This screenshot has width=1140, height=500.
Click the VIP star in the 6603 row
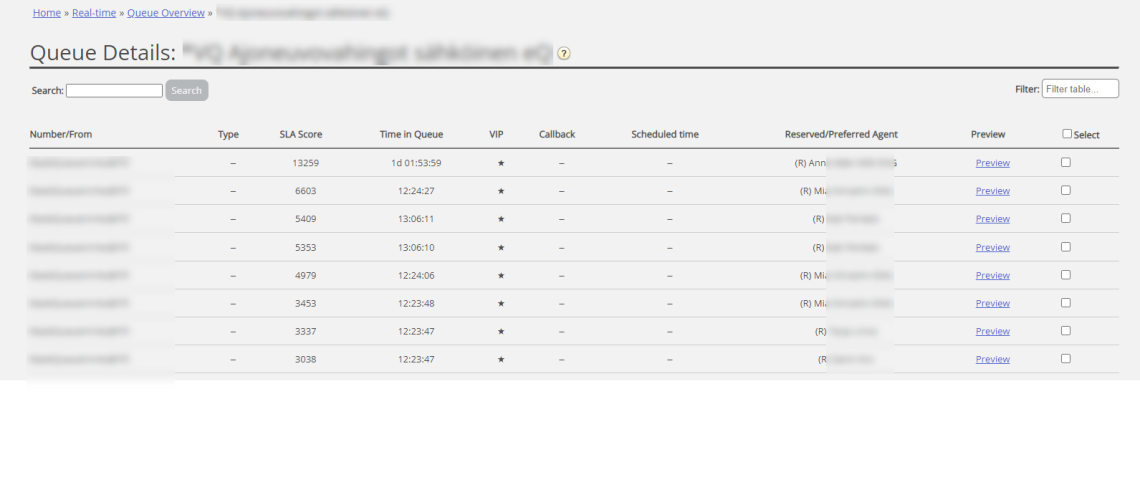click(501, 191)
